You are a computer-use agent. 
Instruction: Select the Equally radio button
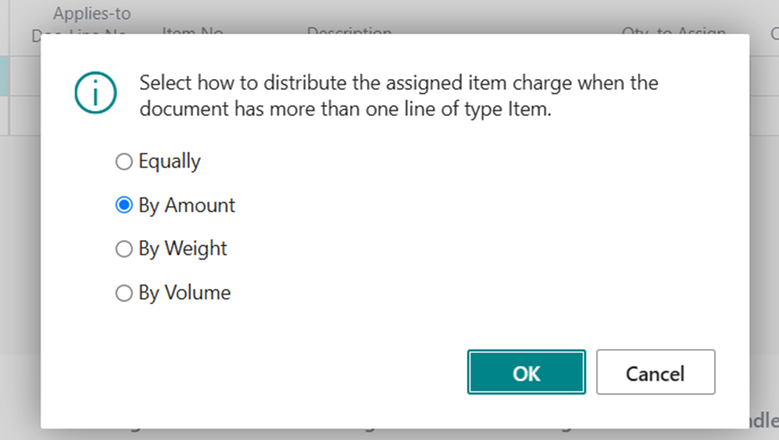coord(124,161)
